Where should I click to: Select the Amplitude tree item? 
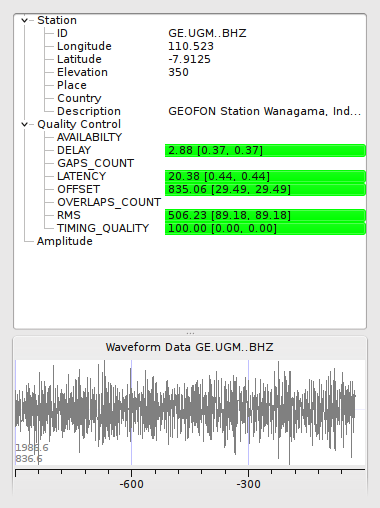pyautogui.click(x=65, y=241)
